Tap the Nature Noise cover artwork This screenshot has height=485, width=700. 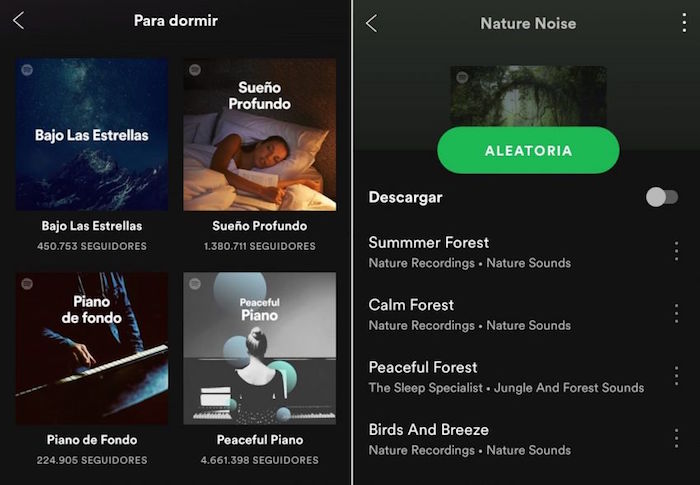click(529, 96)
